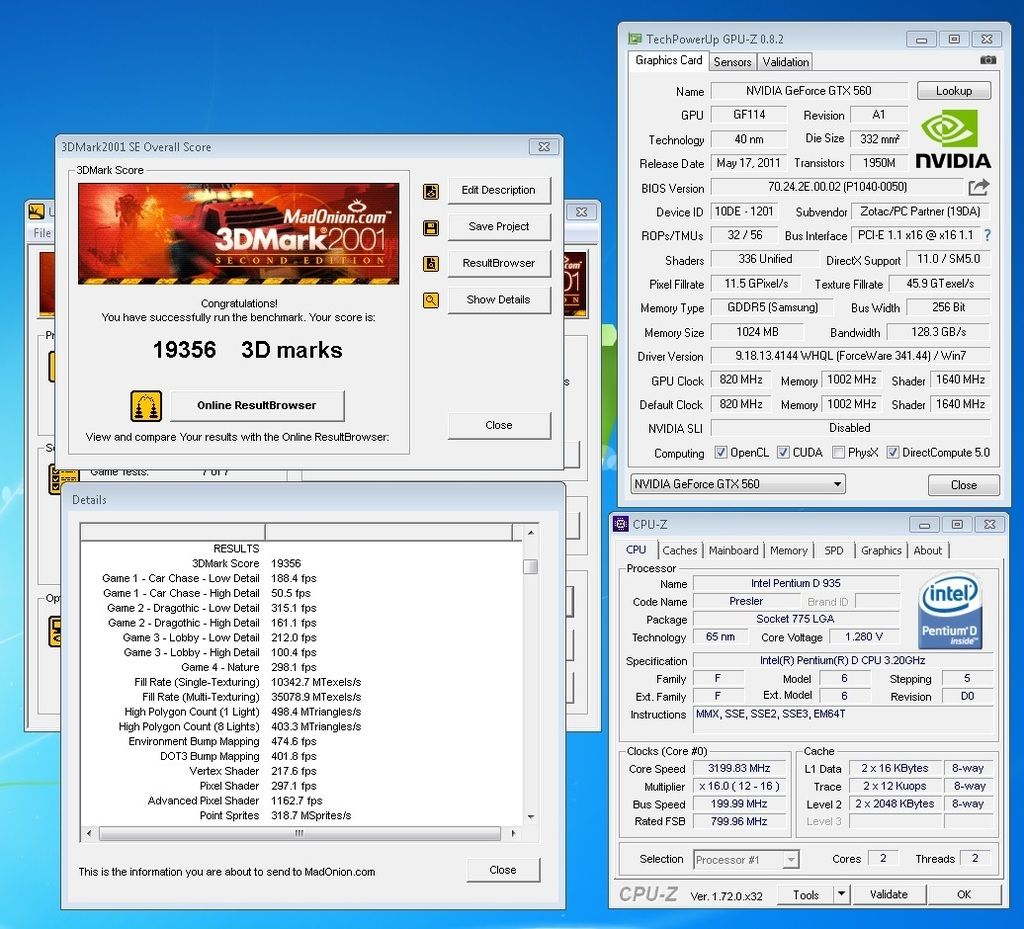Click the Details scrollbar right arrow
This screenshot has height=929, width=1024.
click(513, 833)
